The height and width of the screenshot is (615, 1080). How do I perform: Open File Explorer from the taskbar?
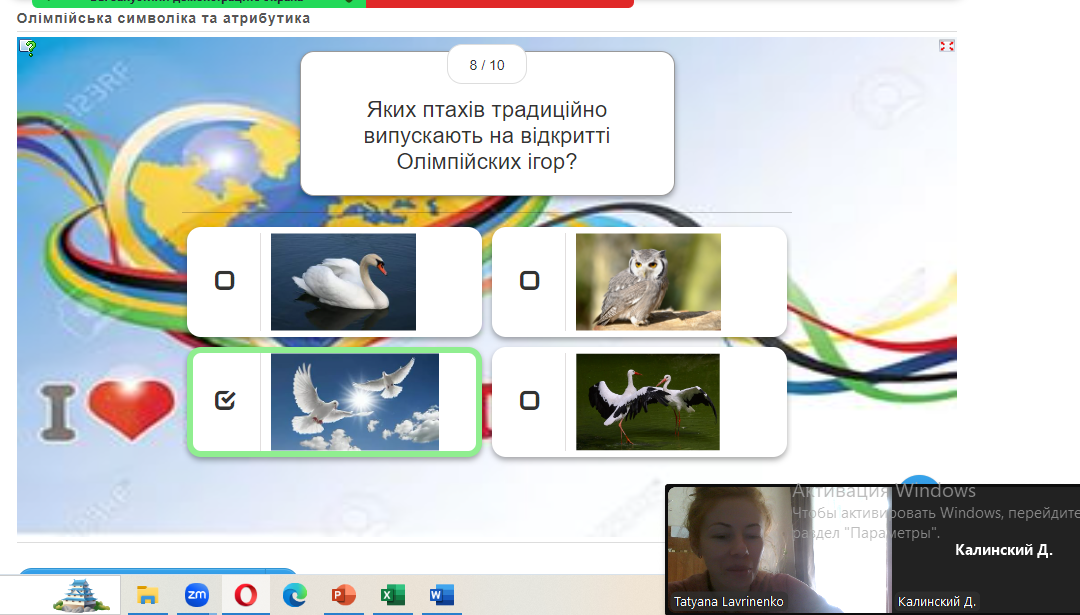coord(147,594)
